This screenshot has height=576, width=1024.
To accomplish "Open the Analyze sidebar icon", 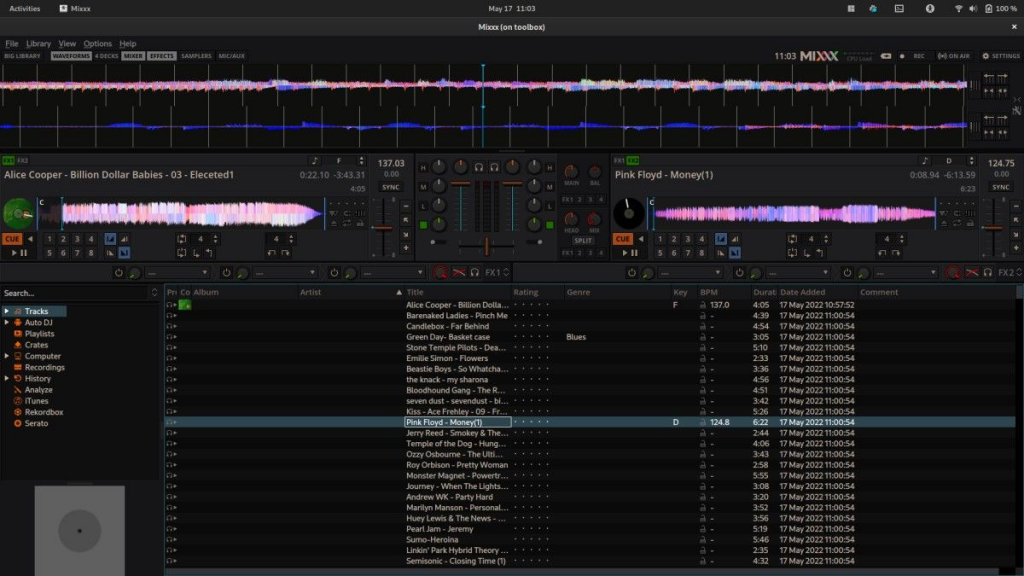I will (18, 390).
